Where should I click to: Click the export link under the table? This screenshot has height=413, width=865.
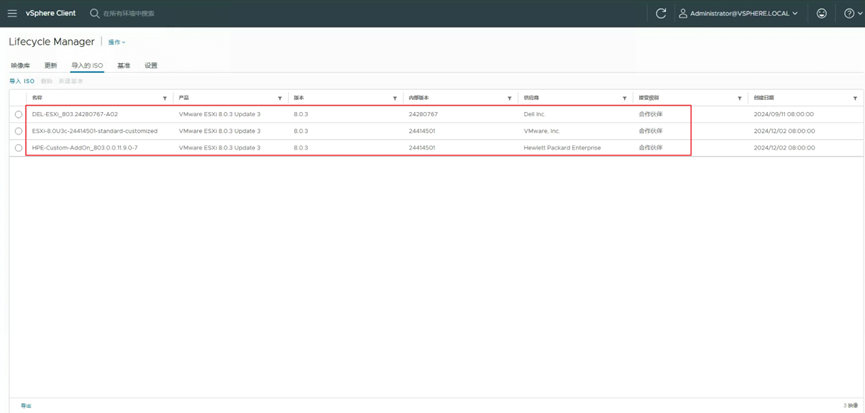click(26, 405)
